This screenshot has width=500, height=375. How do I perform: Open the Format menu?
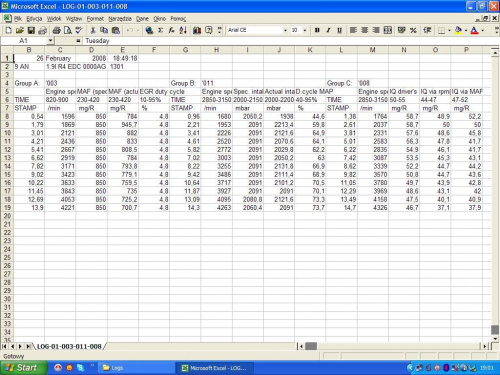[95, 19]
